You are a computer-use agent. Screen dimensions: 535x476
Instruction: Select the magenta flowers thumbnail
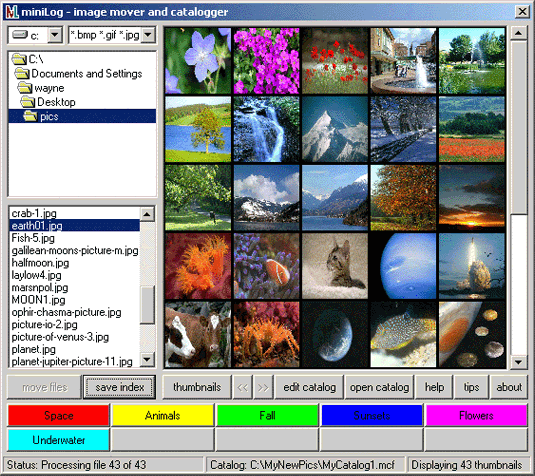click(266, 61)
